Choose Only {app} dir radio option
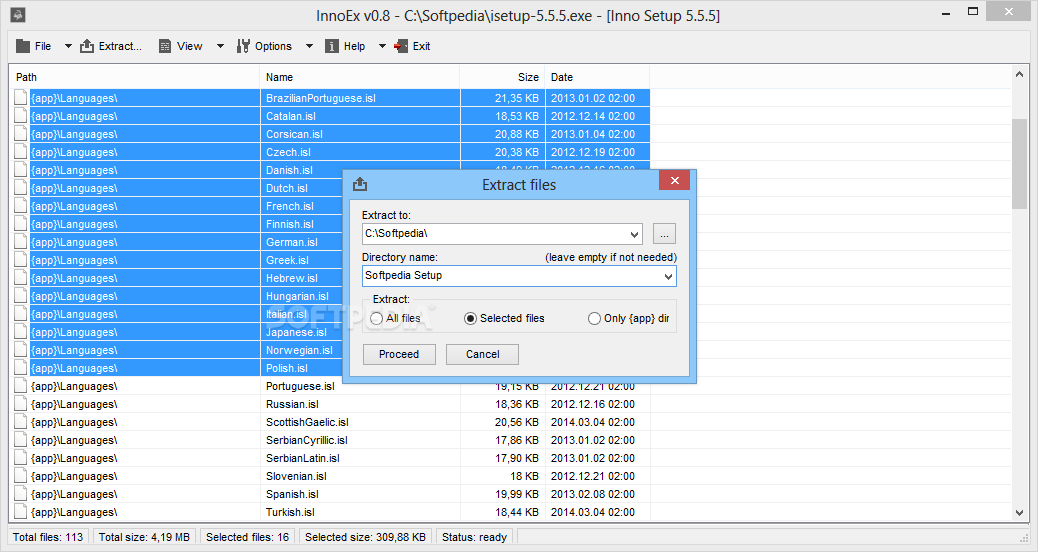Image resolution: width=1038 pixels, height=552 pixels. 594,318
